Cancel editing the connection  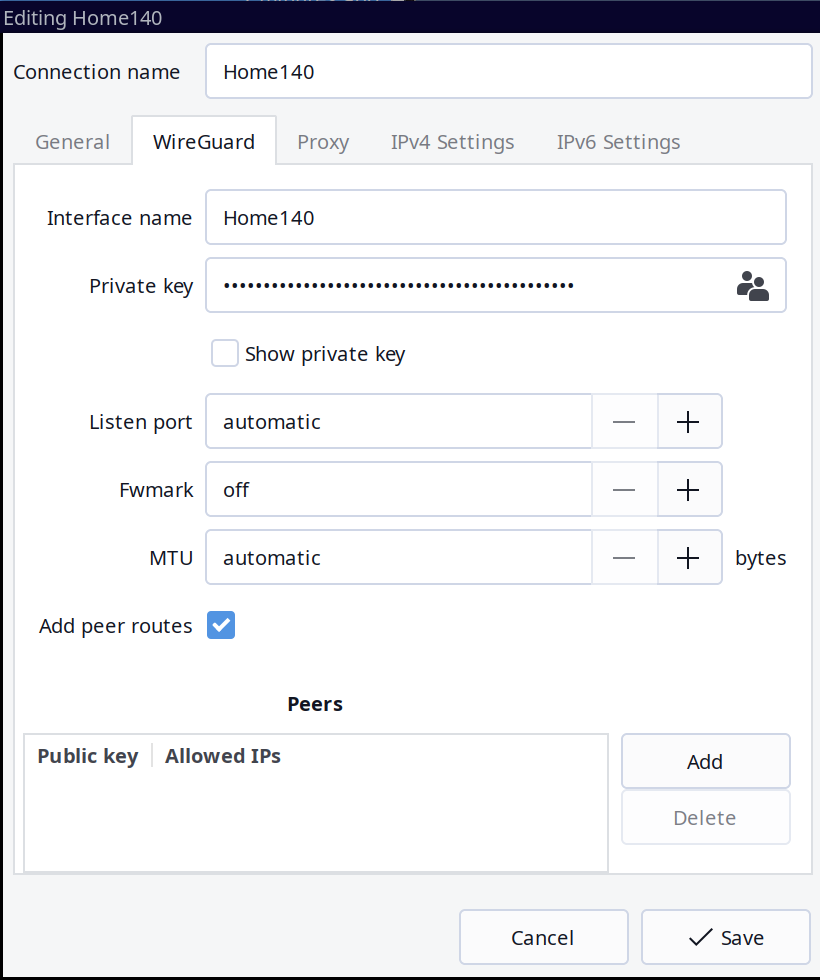[x=543, y=937]
